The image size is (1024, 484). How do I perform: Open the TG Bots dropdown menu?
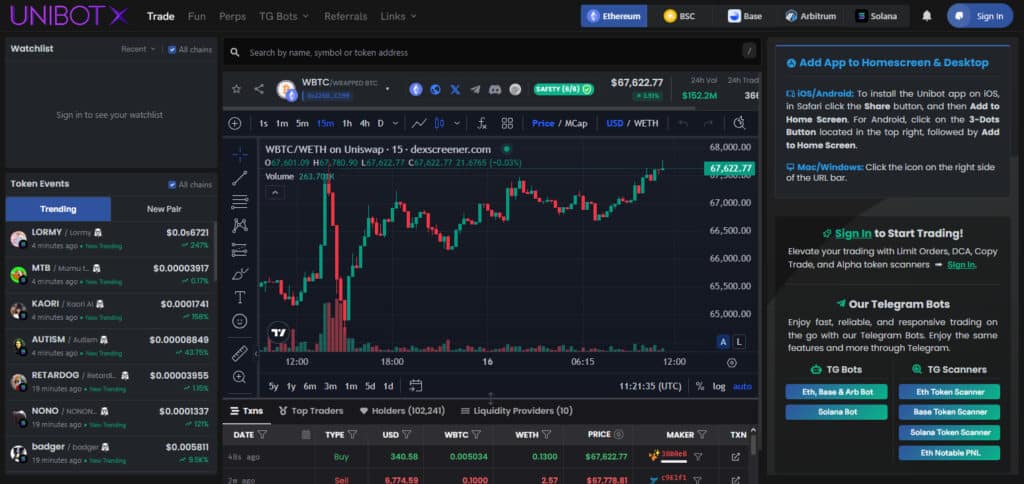click(284, 16)
